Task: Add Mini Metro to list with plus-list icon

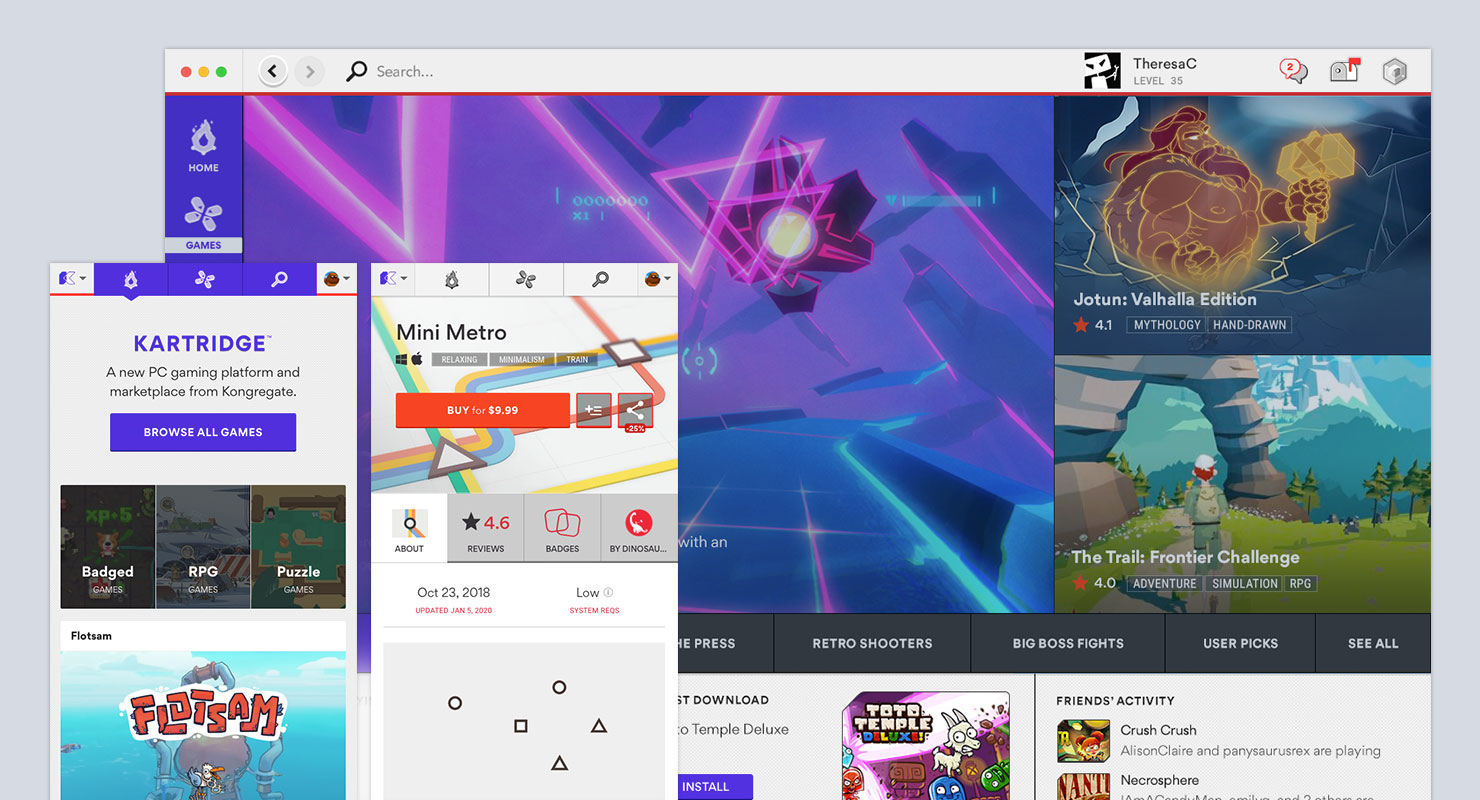Action: 593,410
